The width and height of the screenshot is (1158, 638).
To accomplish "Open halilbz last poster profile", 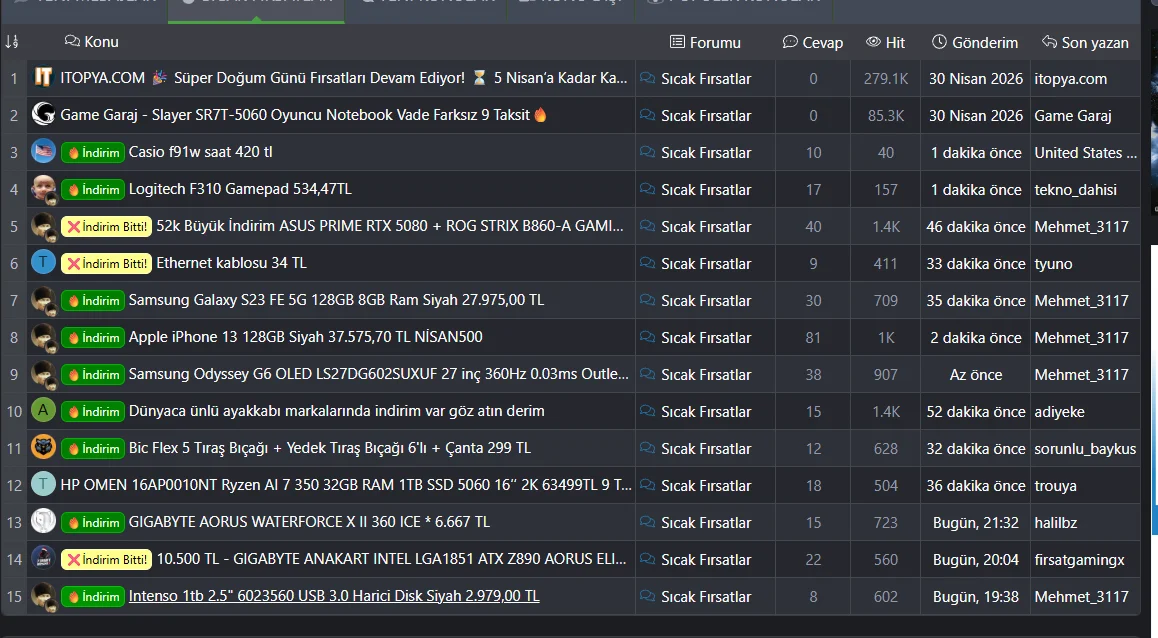I will pyautogui.click(x=1055, y=522).
